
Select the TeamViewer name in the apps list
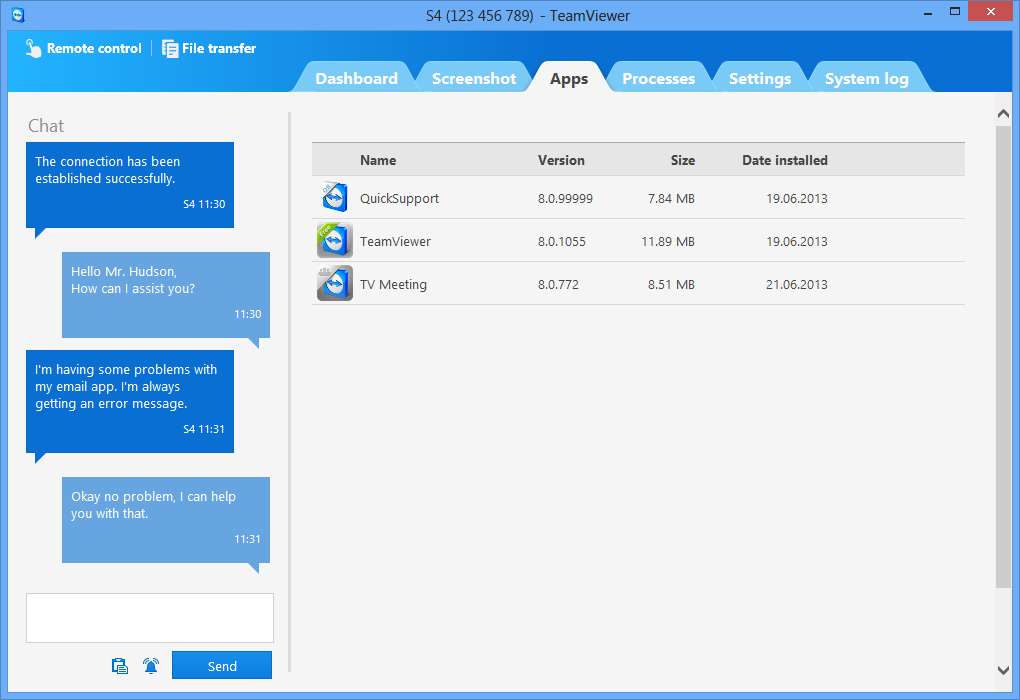[x=396, y=241]
